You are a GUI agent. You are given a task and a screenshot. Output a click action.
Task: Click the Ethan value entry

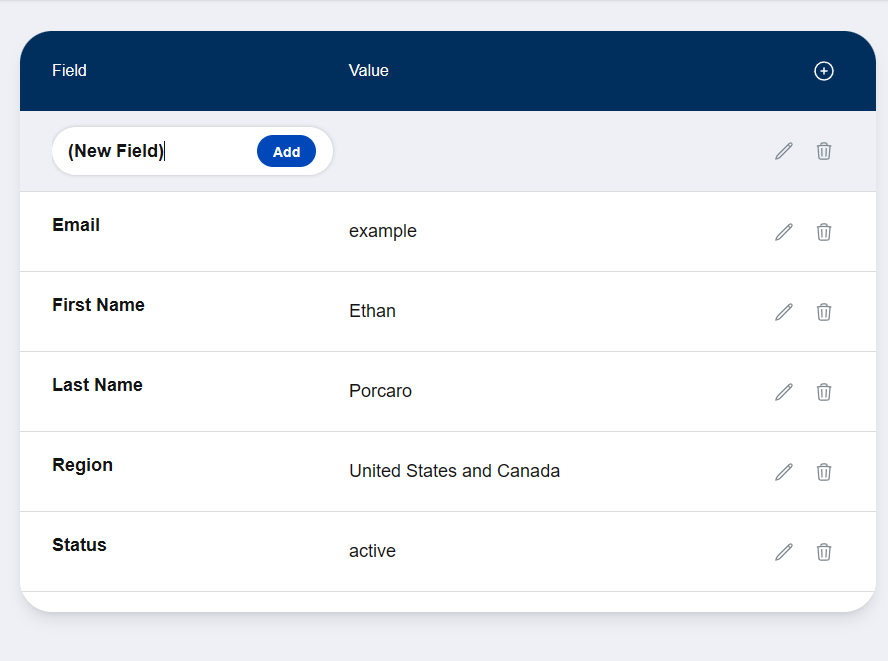pos(372,311)
